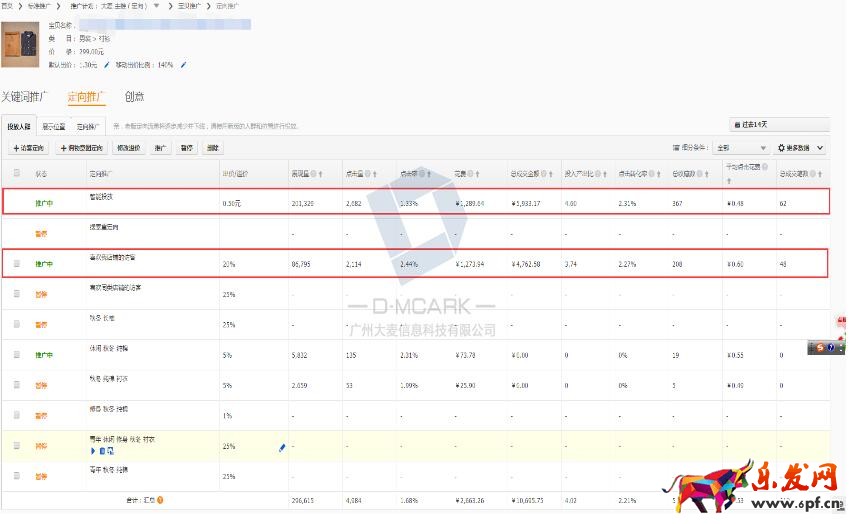Click pencil icon beside 移动出价比例 140%
Screen dimensions: 850x524
pos(183,65)
